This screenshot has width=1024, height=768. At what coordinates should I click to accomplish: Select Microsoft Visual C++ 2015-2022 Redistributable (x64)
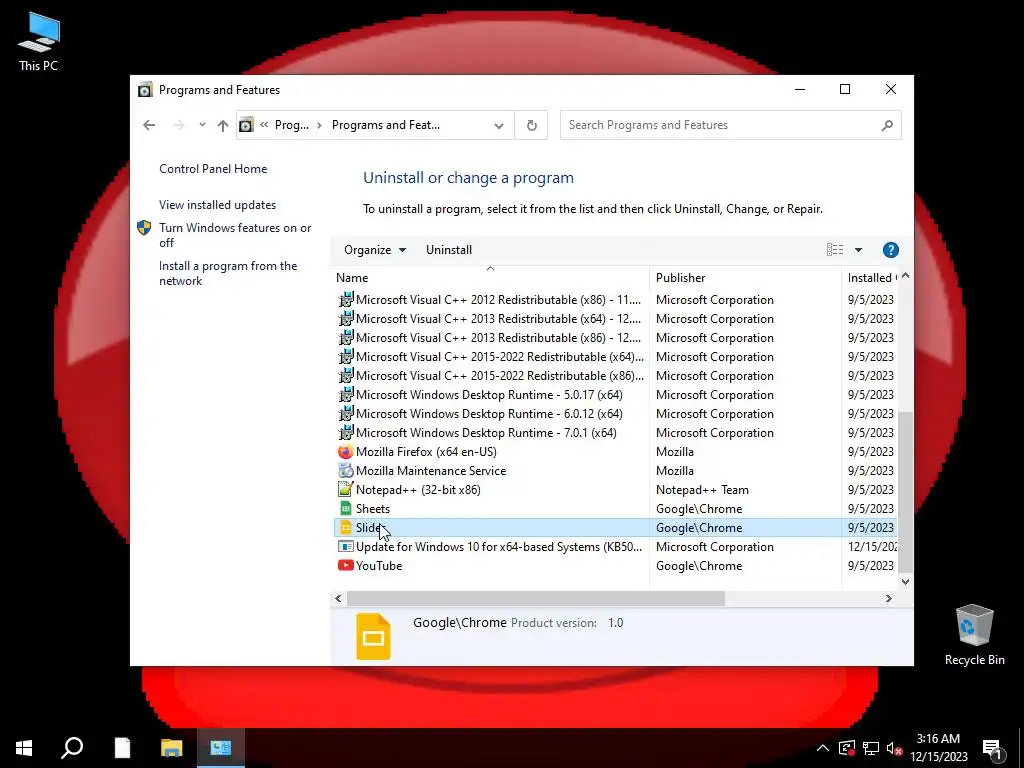coord(500,357)
